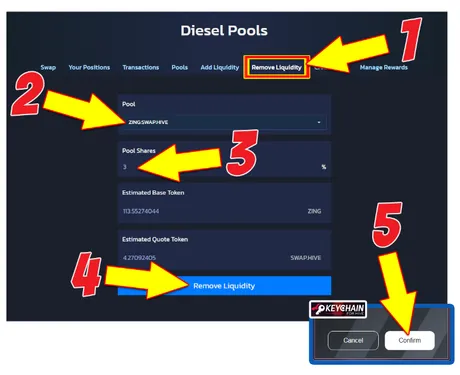The width and height of the screenshot is (460, 375).
Task: Select the Pools tab
Action: (180, 67)
